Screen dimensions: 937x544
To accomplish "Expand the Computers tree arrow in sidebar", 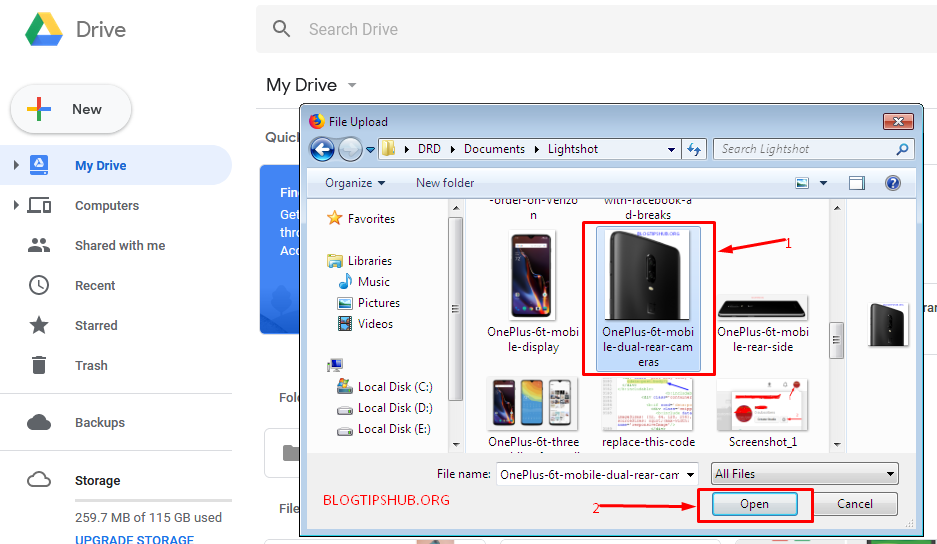I will (x=16, y=205).
